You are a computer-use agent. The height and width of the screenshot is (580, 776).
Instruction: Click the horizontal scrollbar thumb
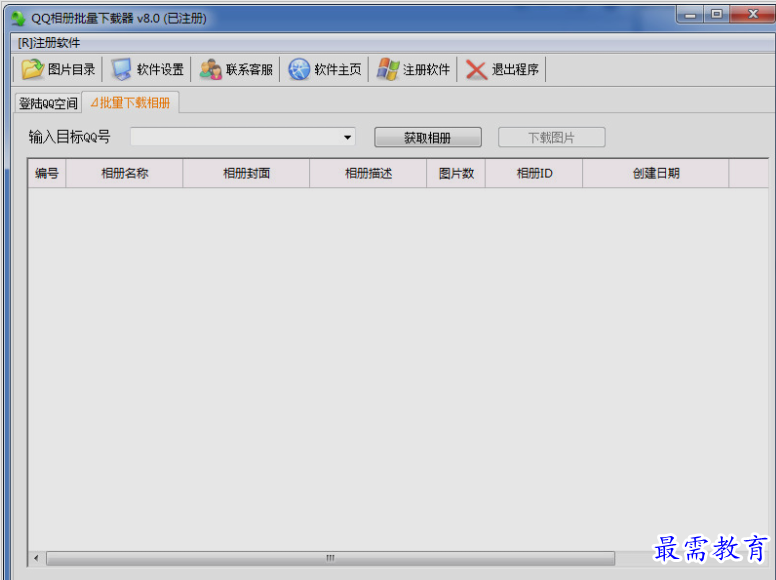pos(330,558)
